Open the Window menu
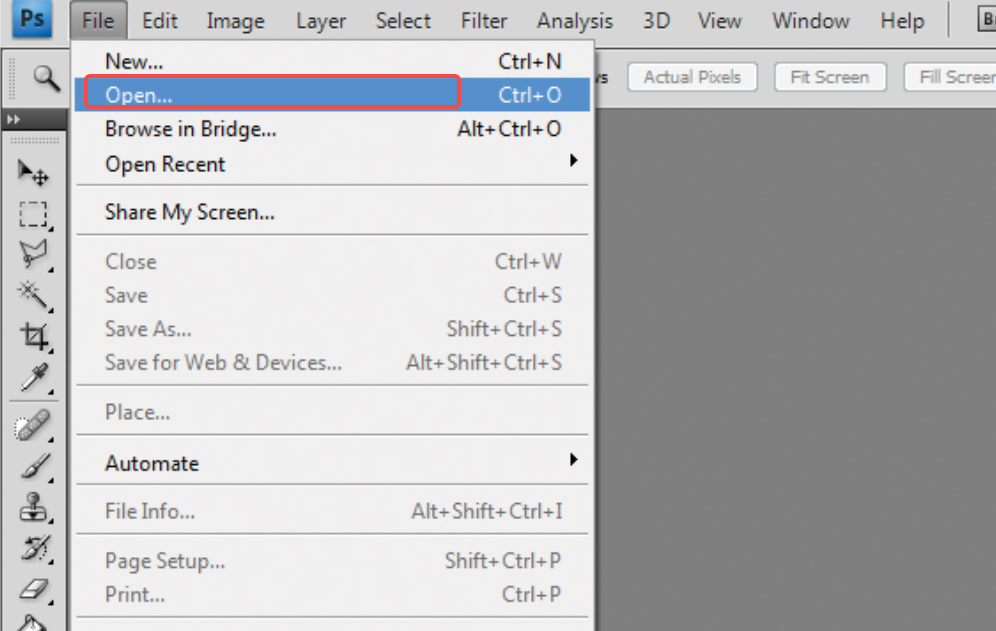The image size is (996, 631). point(810,20)
